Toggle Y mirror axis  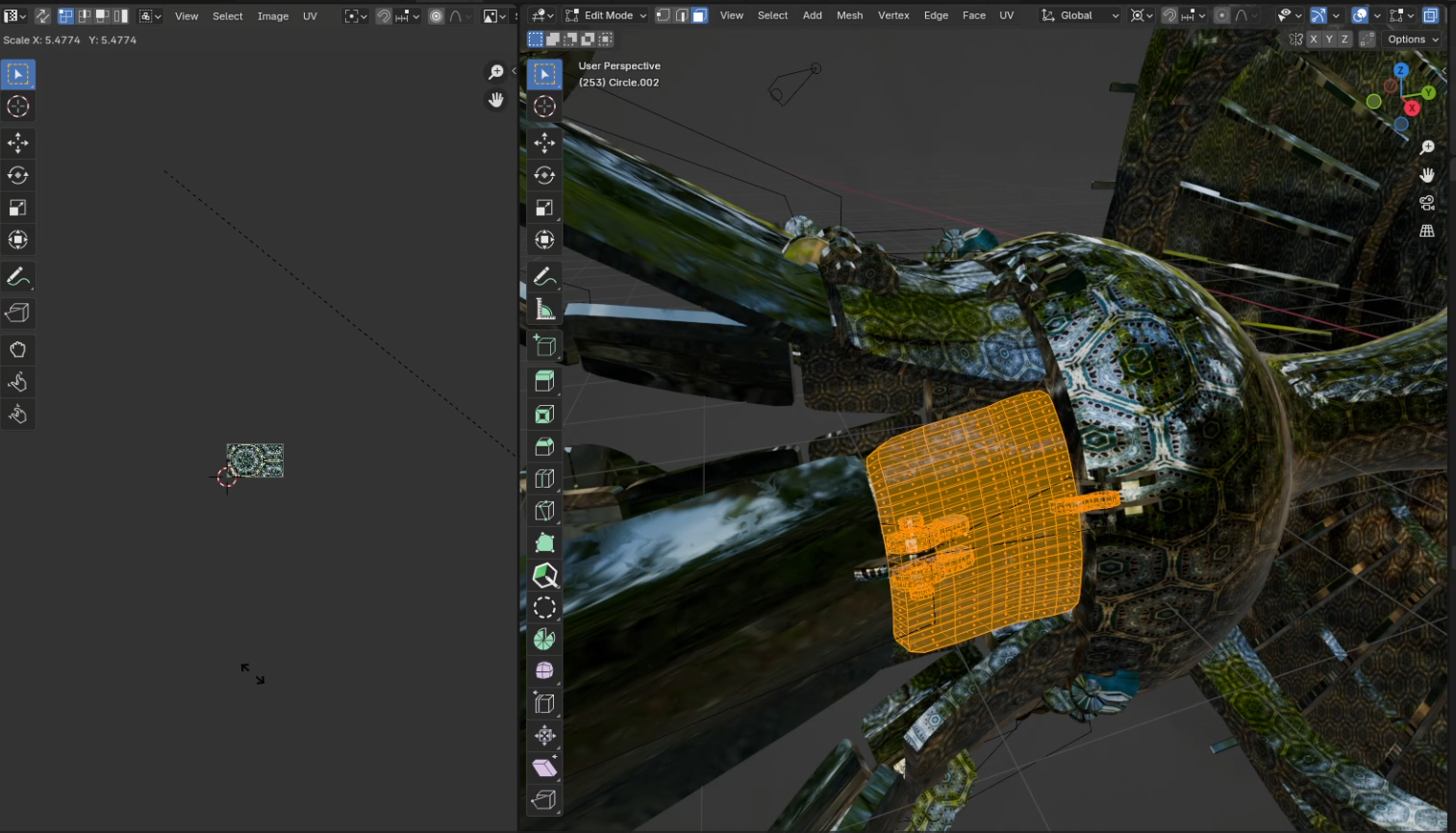(1329, 39)
